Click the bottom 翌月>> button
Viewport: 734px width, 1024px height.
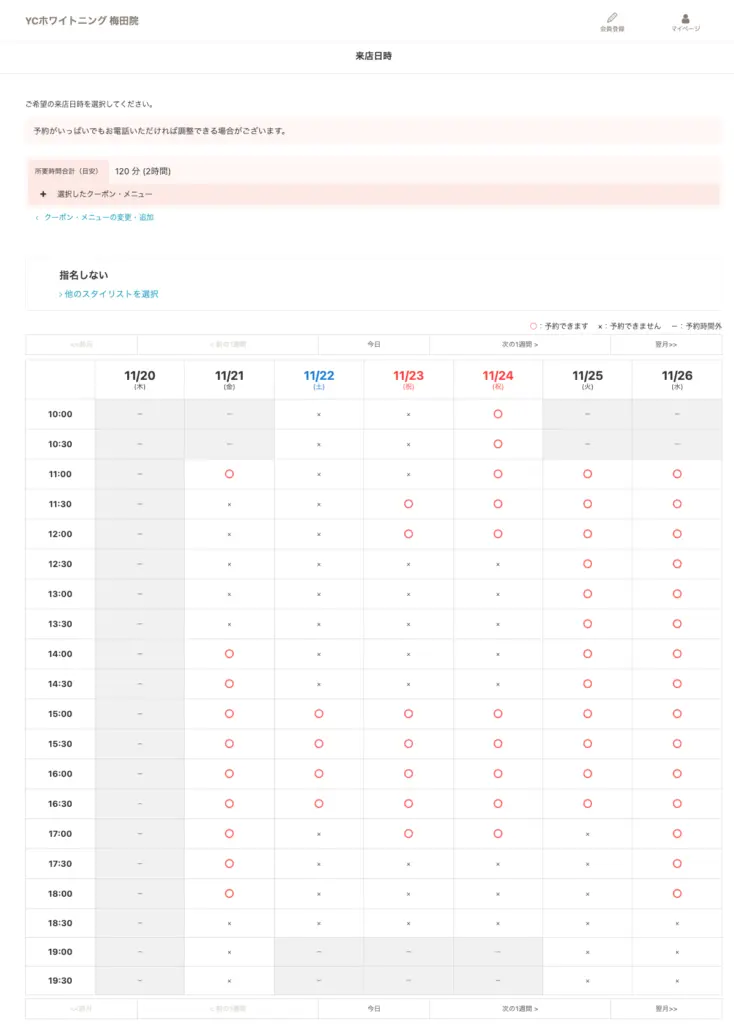tap(666, 1009)
